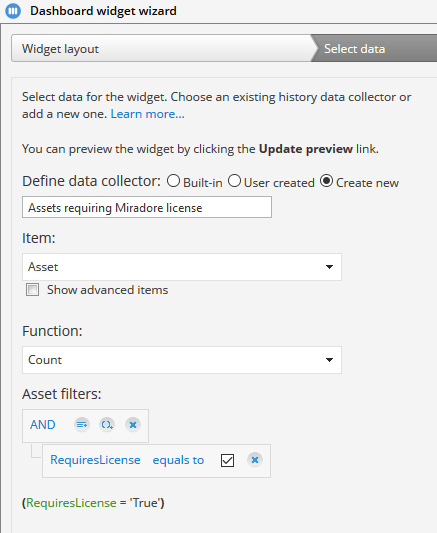Enable Show advanced items checkbox

[x=32, y=290]
